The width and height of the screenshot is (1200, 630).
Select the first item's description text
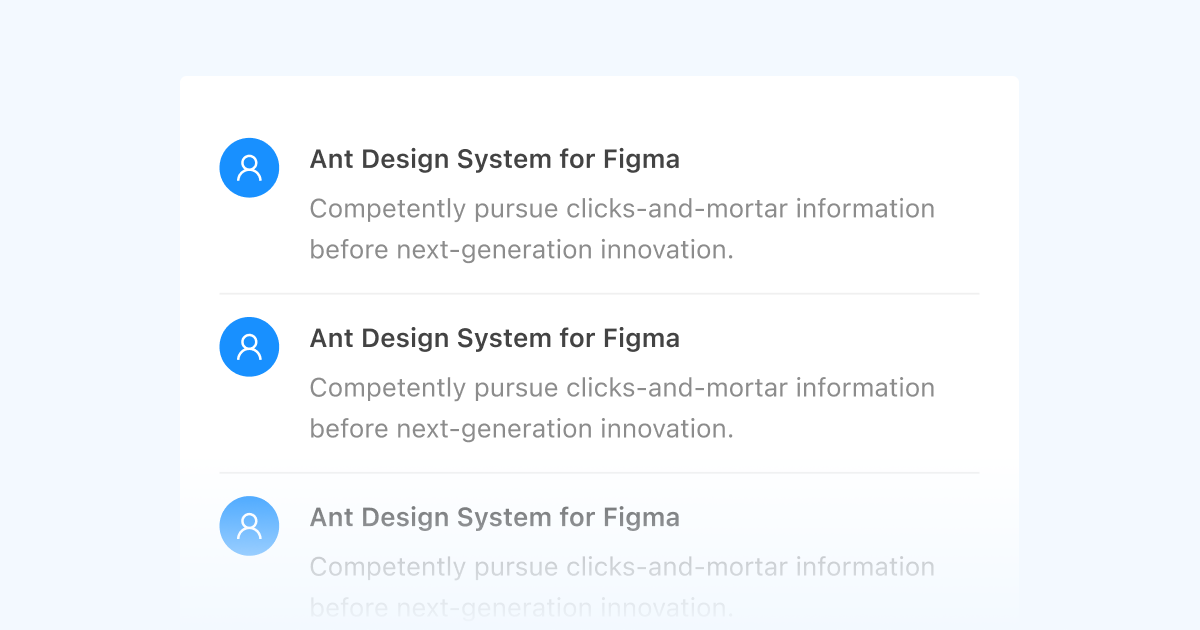[622, 229]
